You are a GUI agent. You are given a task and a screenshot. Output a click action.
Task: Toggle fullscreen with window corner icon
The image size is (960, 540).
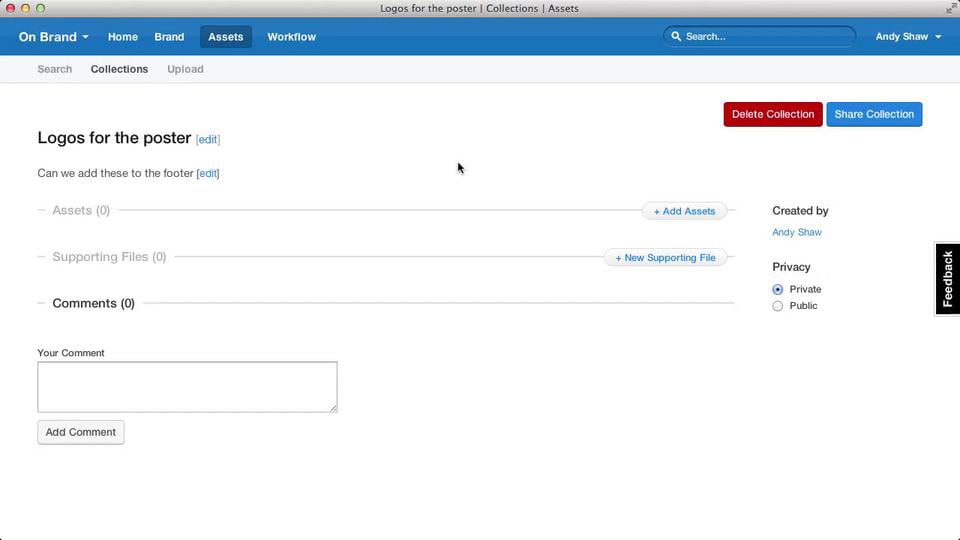951,8
